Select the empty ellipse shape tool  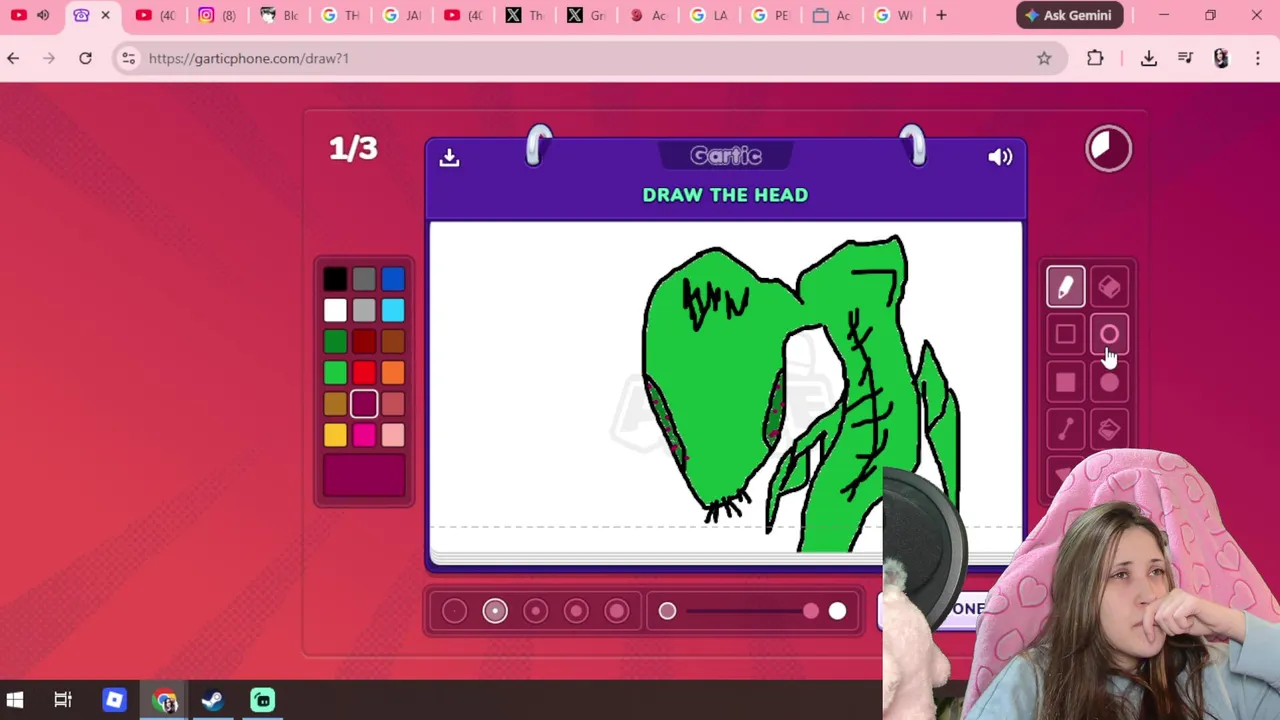click(x=1109, y=335)
